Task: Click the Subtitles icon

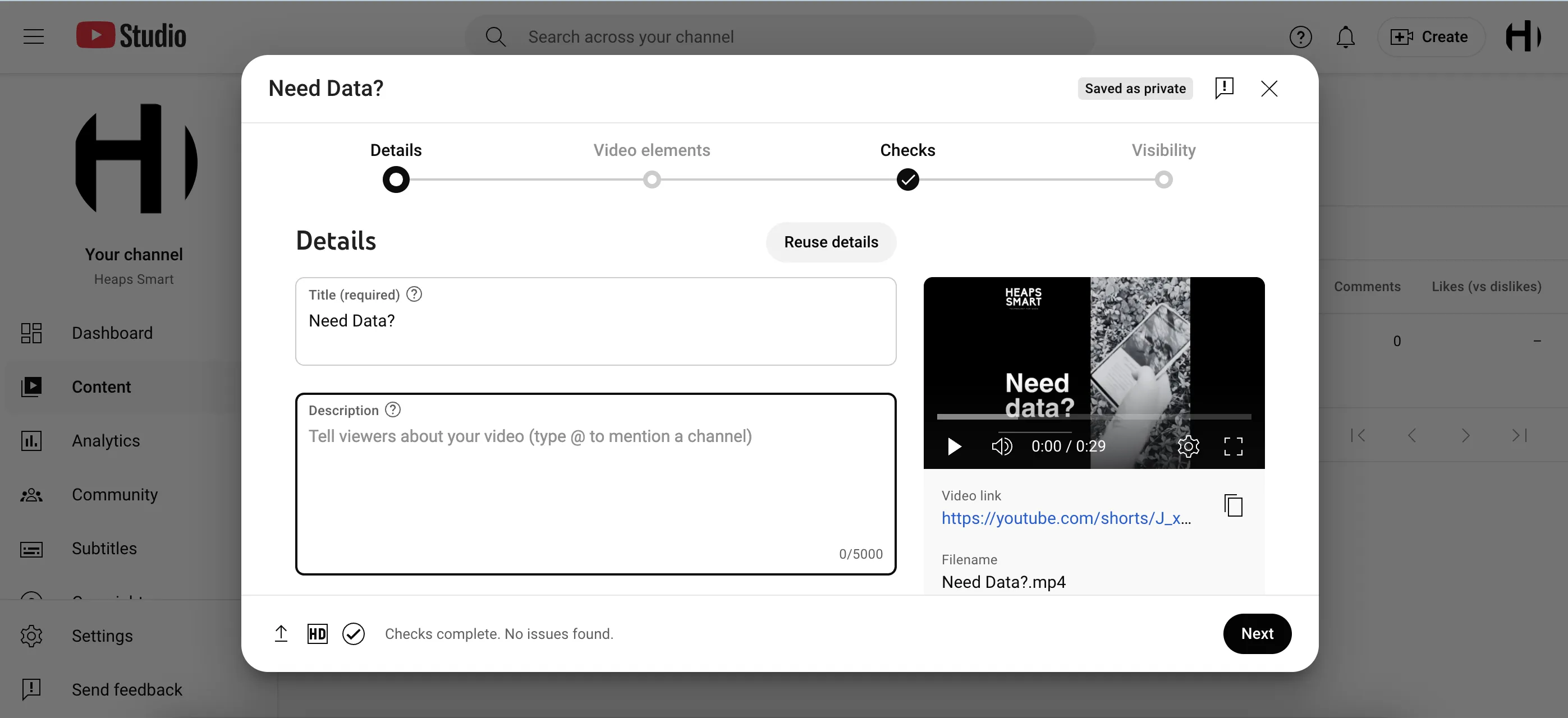Action: 31,550
